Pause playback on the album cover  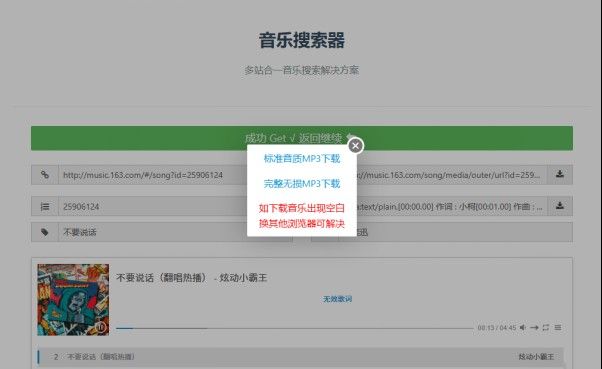(x=100, y=327)
